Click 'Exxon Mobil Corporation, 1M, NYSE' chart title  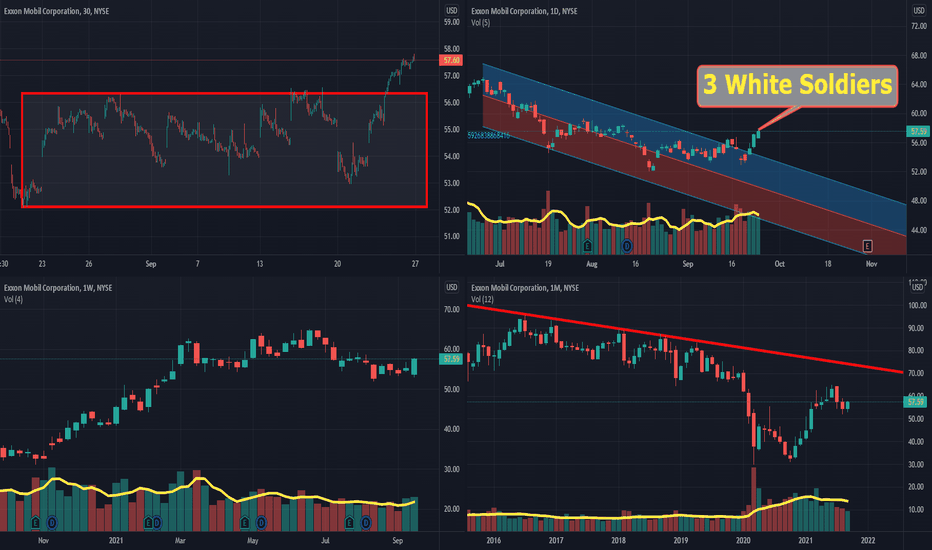pos(525,288)
